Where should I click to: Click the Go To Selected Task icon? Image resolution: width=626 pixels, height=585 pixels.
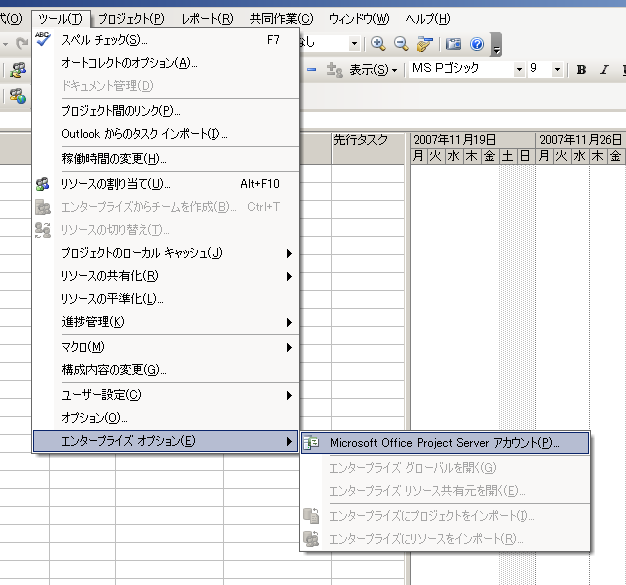point(425,44)
